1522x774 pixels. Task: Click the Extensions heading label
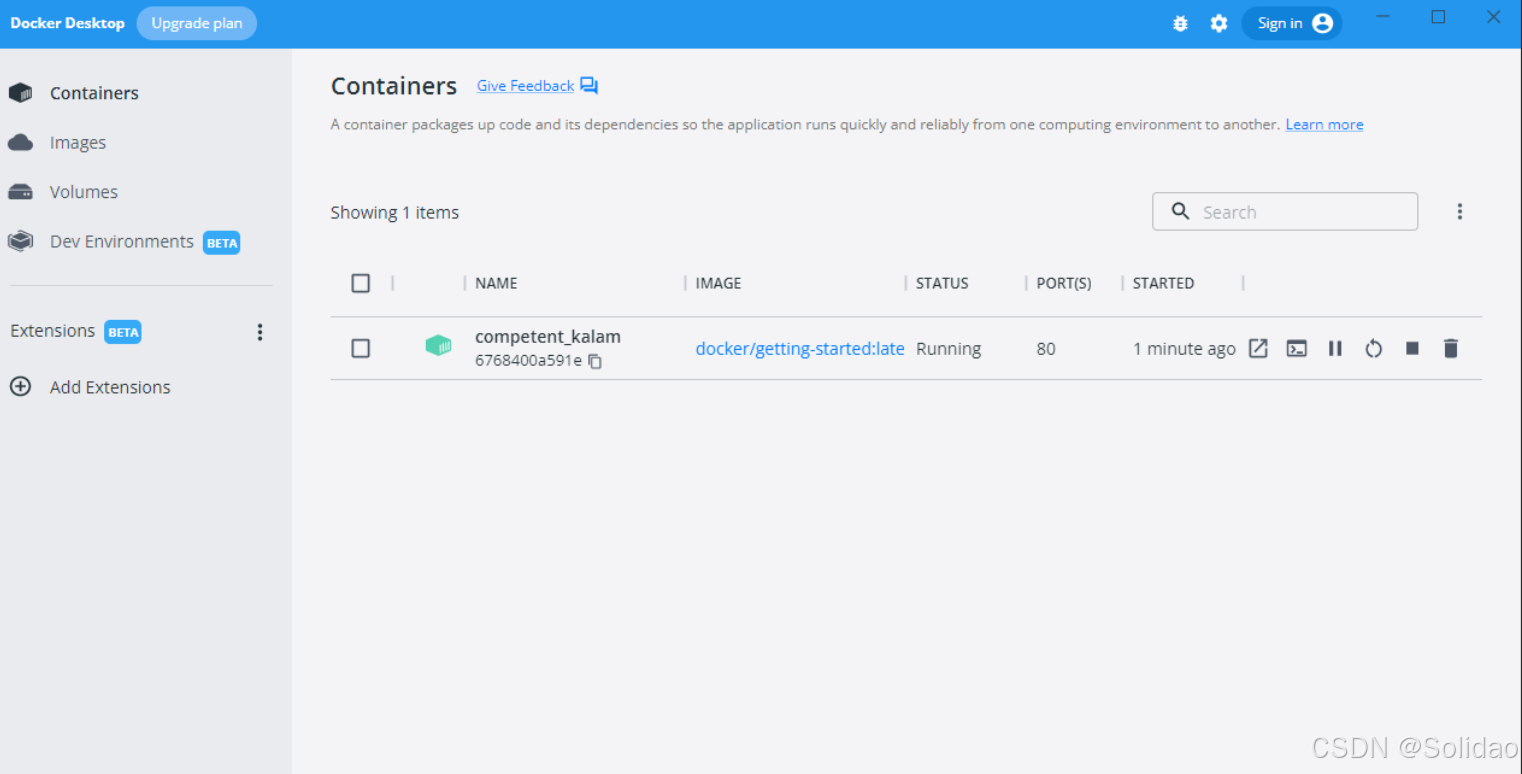tap(52, 331)
